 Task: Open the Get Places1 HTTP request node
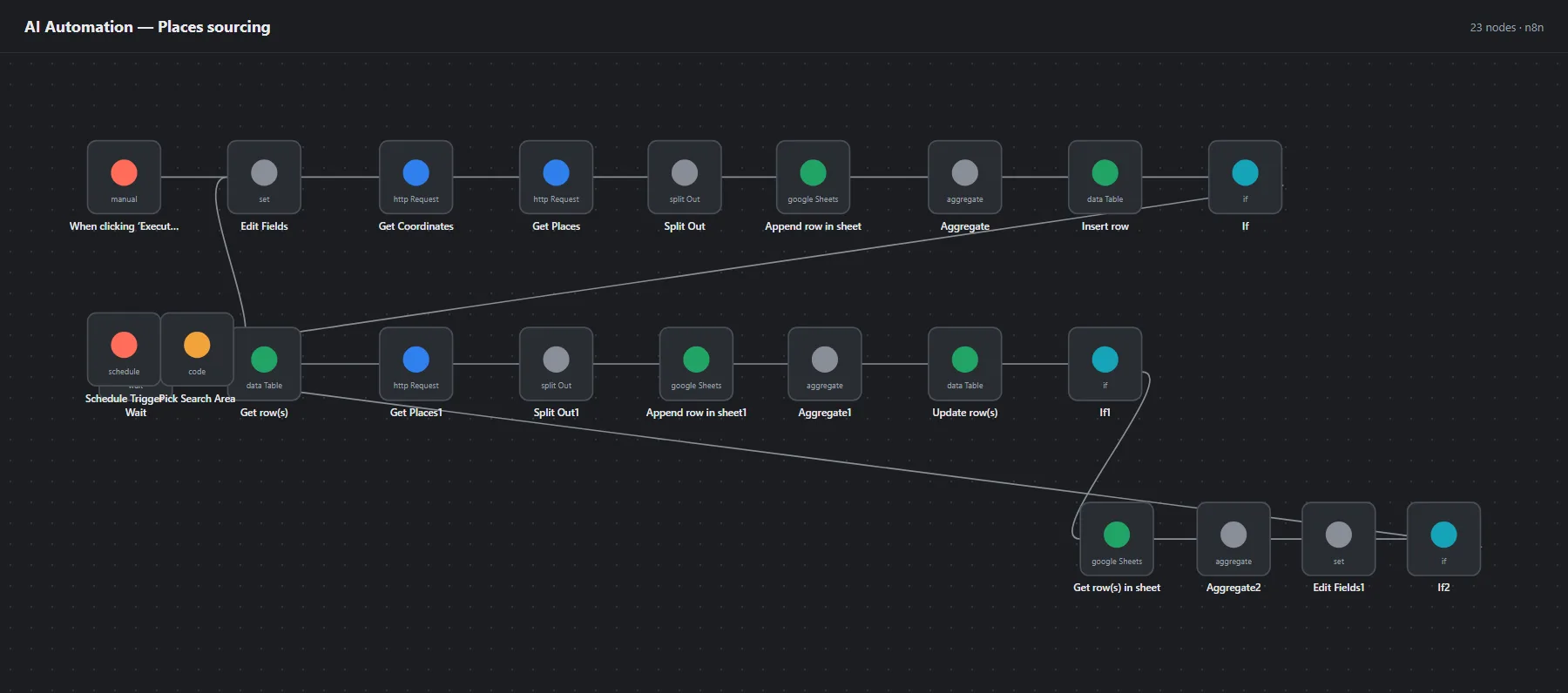click(416, 364)
